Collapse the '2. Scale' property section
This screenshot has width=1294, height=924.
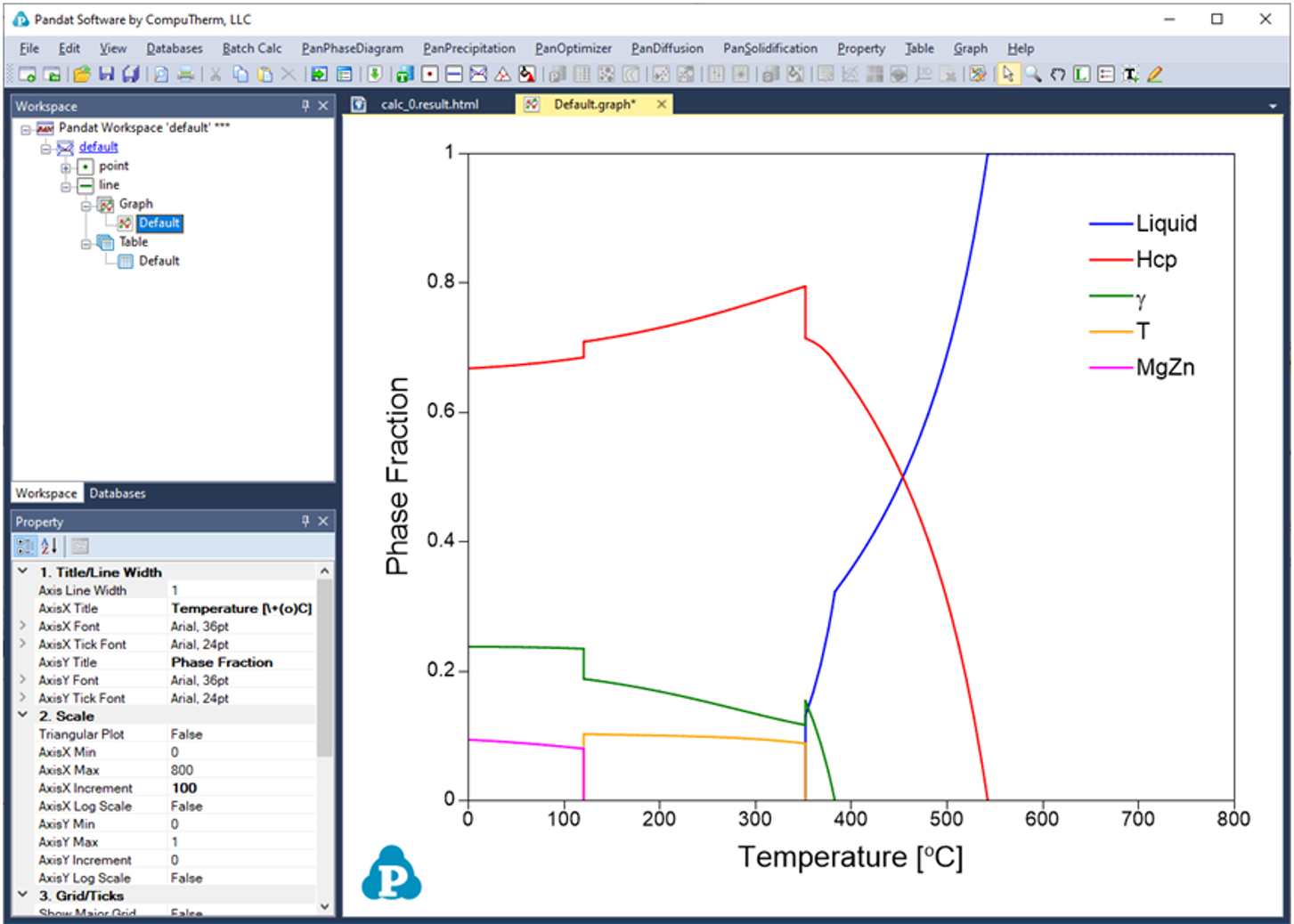[23, 716]
